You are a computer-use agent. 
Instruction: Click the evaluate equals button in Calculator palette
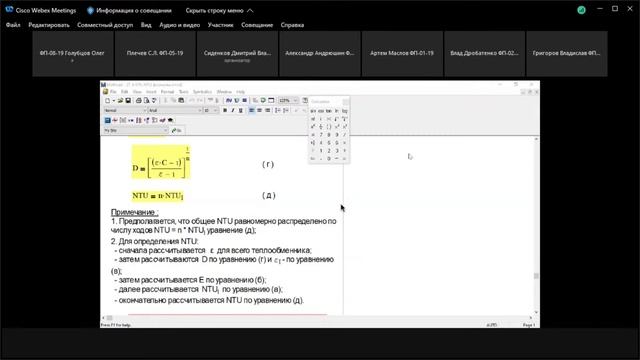pos(344,158)
